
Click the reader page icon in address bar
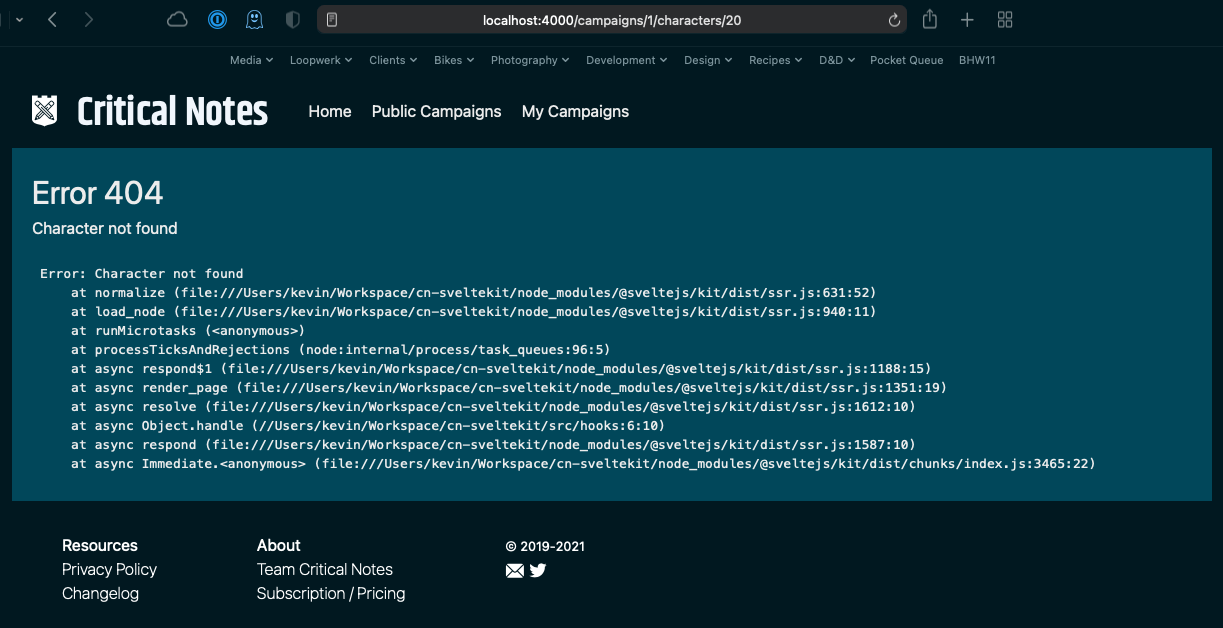332,20
